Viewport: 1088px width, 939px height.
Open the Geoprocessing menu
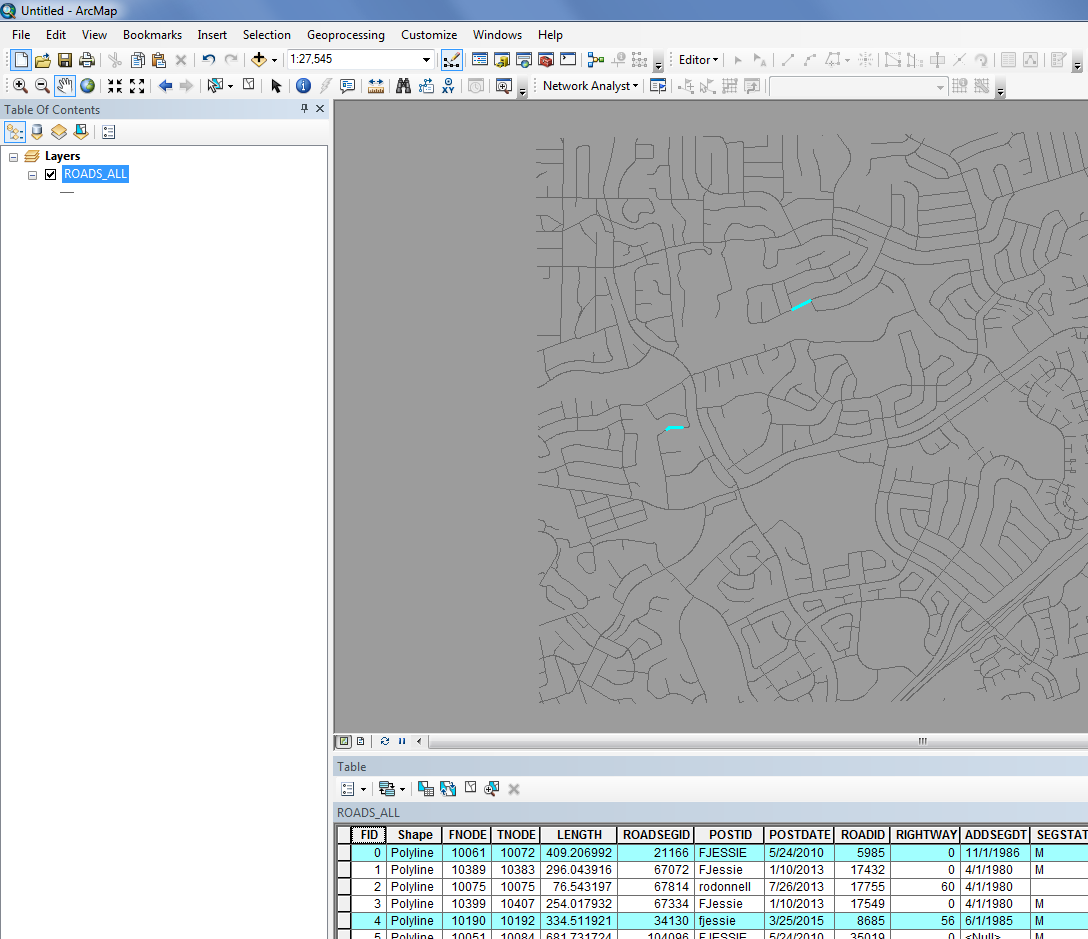pos(345,35)
